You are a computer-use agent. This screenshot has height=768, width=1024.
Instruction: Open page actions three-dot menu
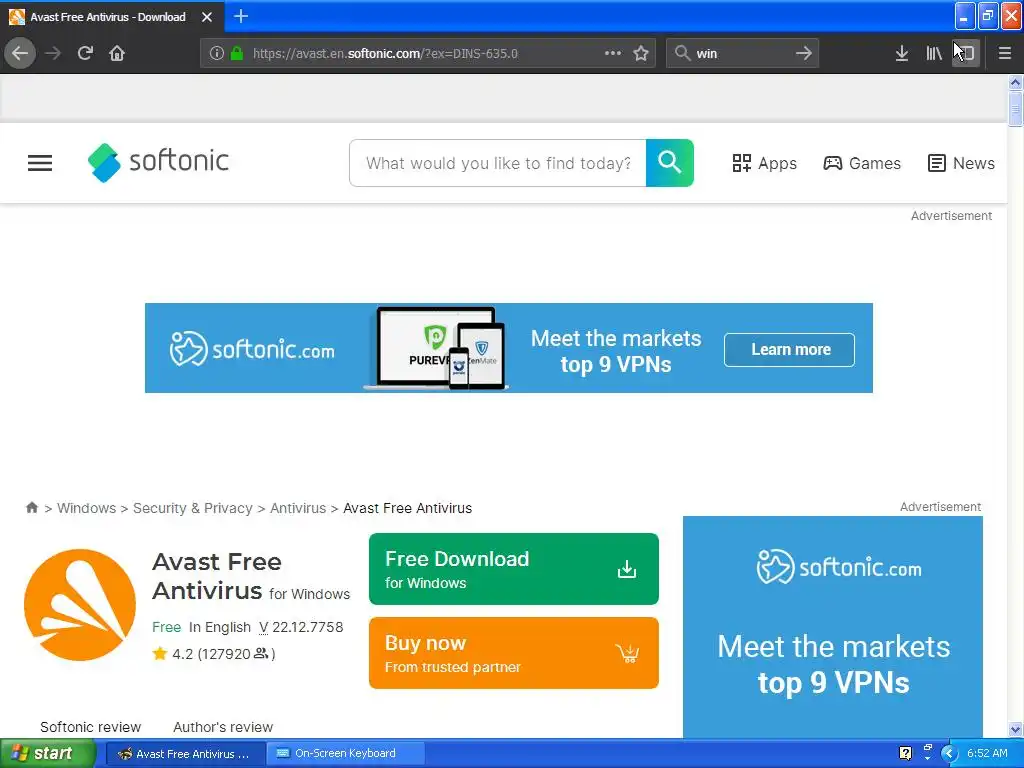point(613,54)
